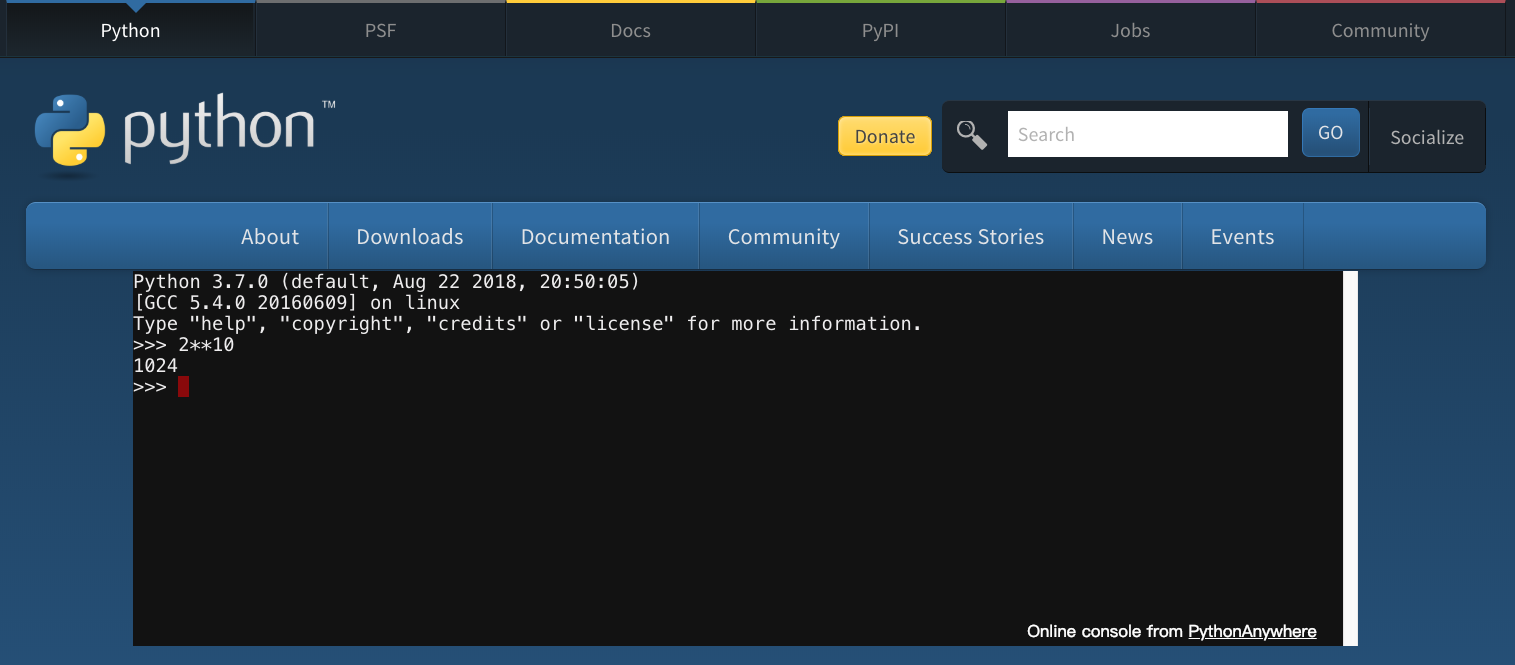
Task: Open the Downloads navigation menu
Action: coord(410,237)
